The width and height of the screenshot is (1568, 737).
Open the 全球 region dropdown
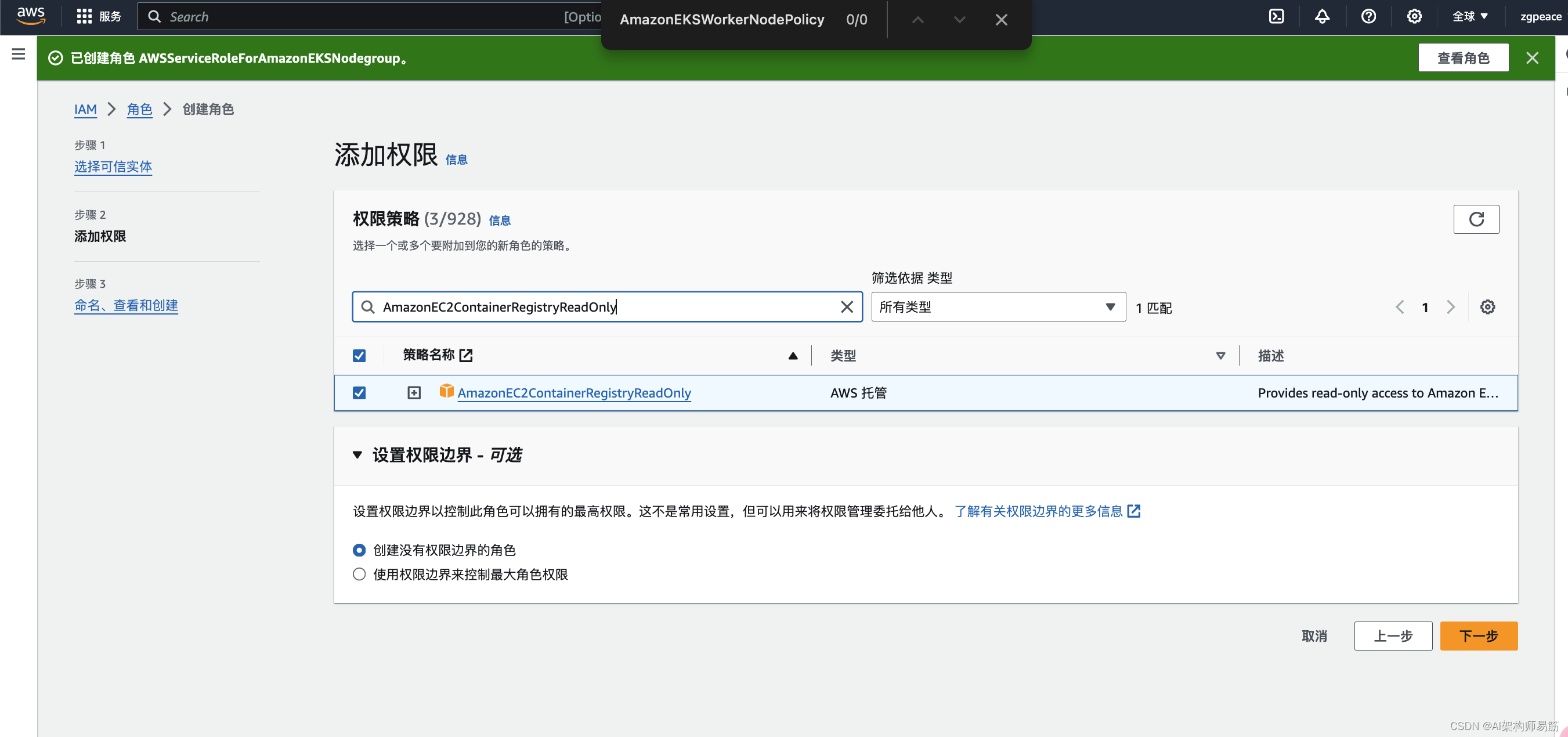[x=1469, y=16]
